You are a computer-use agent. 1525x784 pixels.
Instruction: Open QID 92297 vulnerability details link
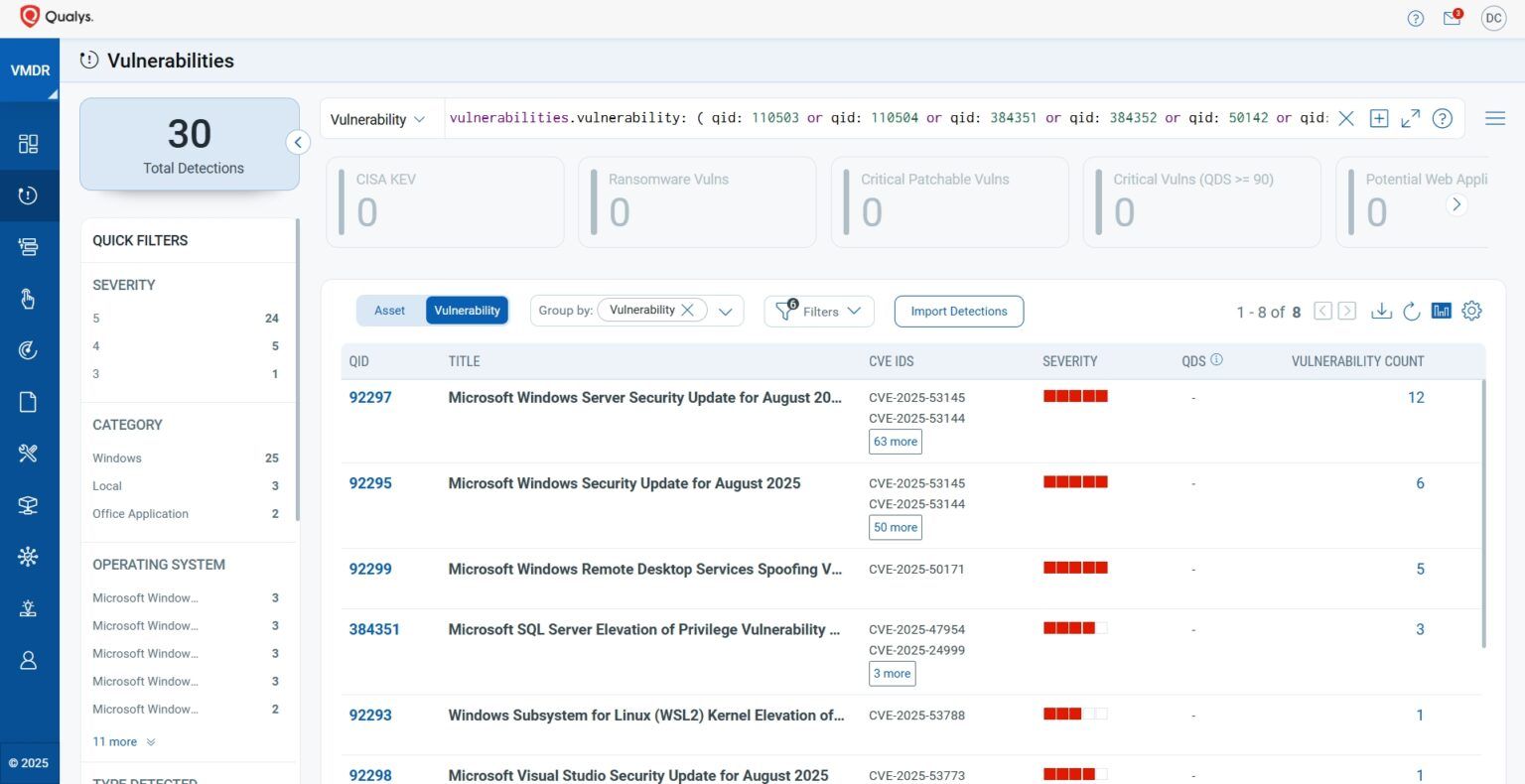[370, 397]
